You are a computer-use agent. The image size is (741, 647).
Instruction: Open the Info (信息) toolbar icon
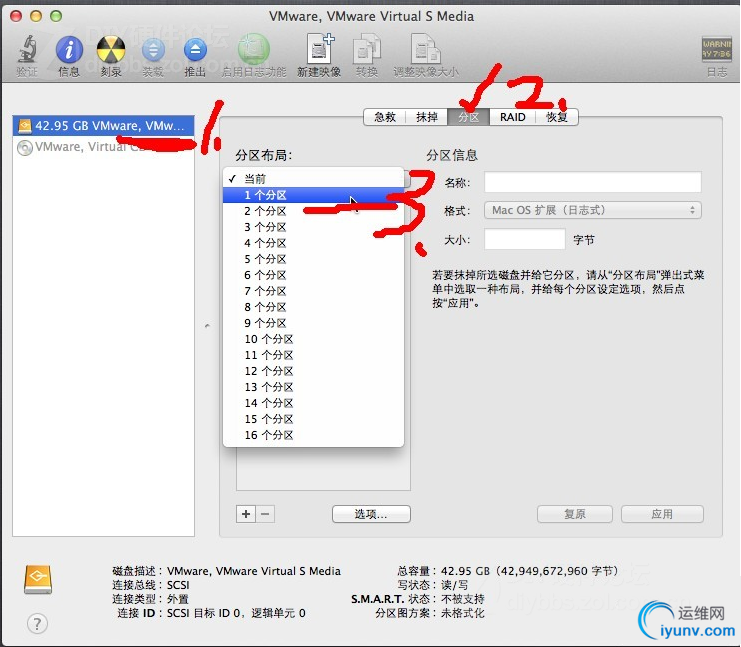pyautogui.click(x=69, y=50)
